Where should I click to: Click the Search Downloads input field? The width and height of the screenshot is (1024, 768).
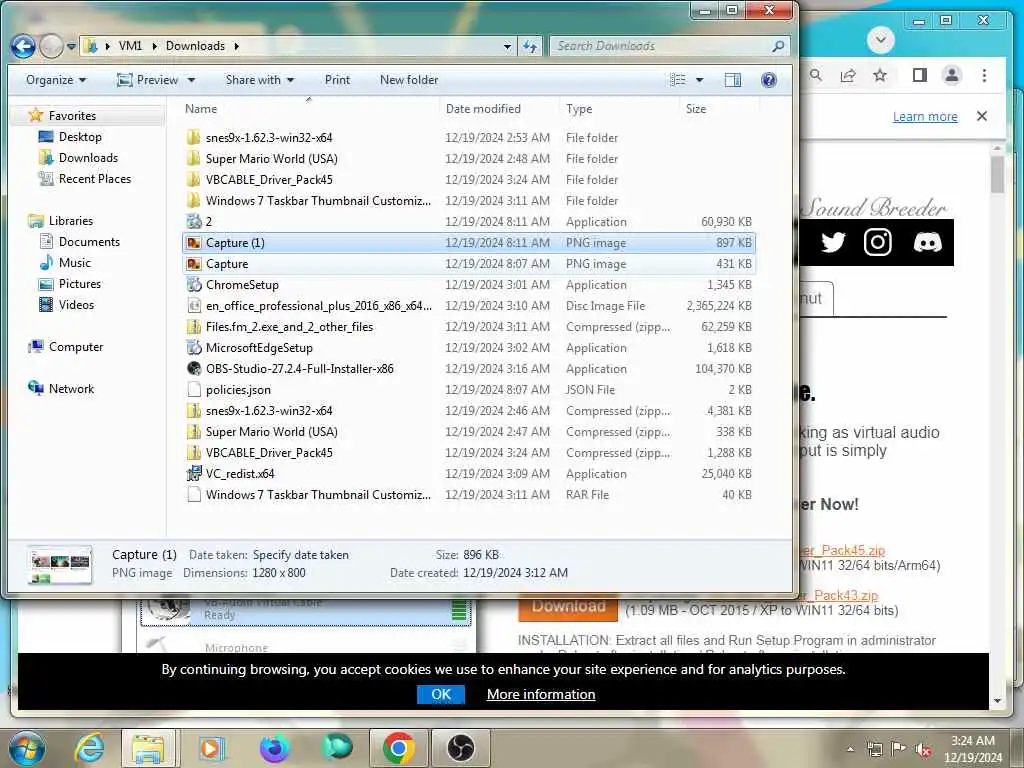661,46
